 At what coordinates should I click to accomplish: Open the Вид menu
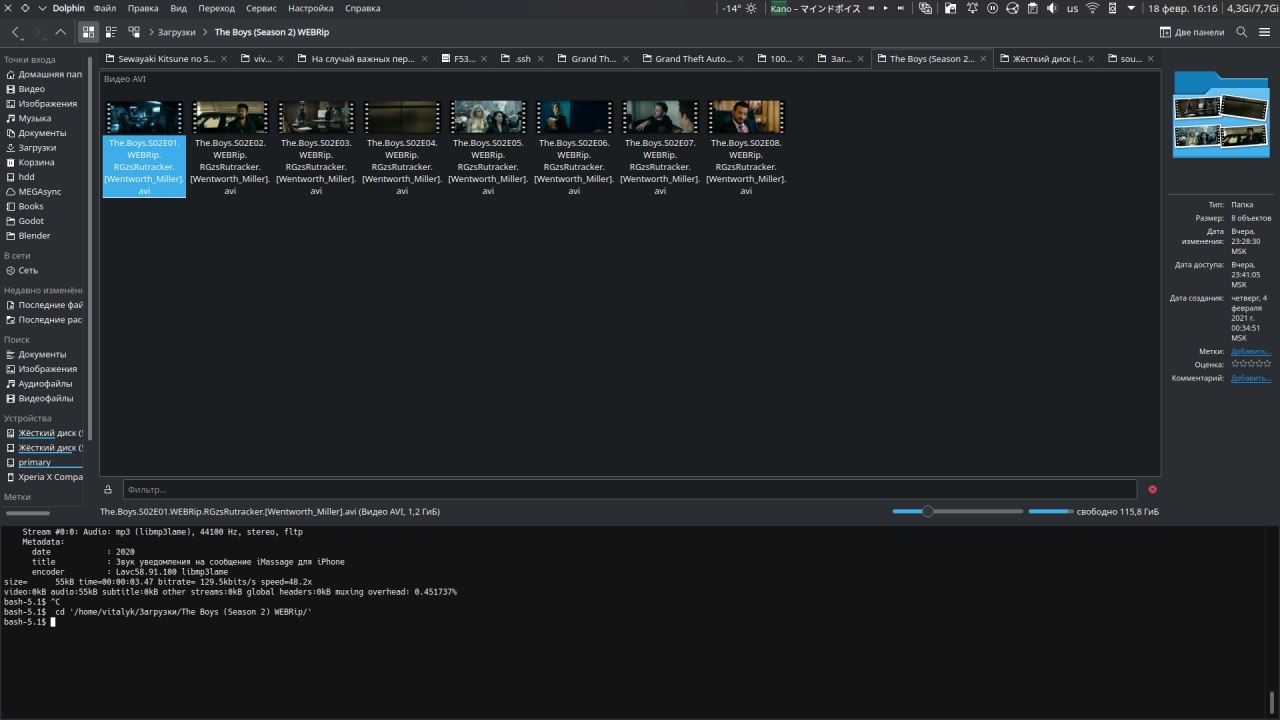coord(178,8)
